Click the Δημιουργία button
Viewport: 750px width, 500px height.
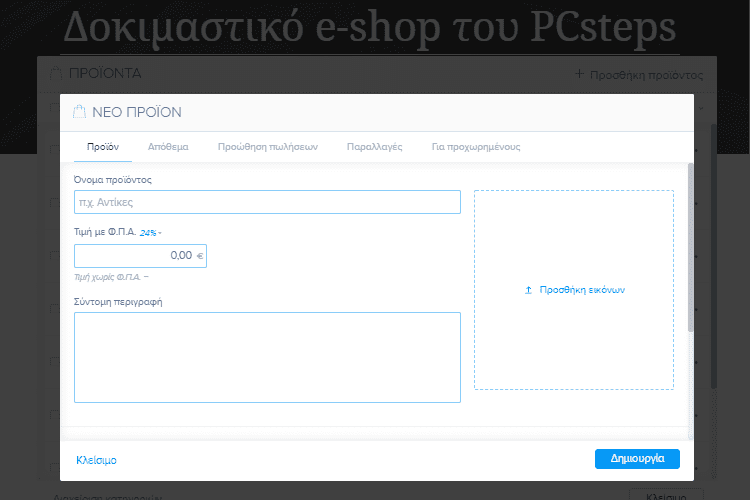click(x=637, y=459)
